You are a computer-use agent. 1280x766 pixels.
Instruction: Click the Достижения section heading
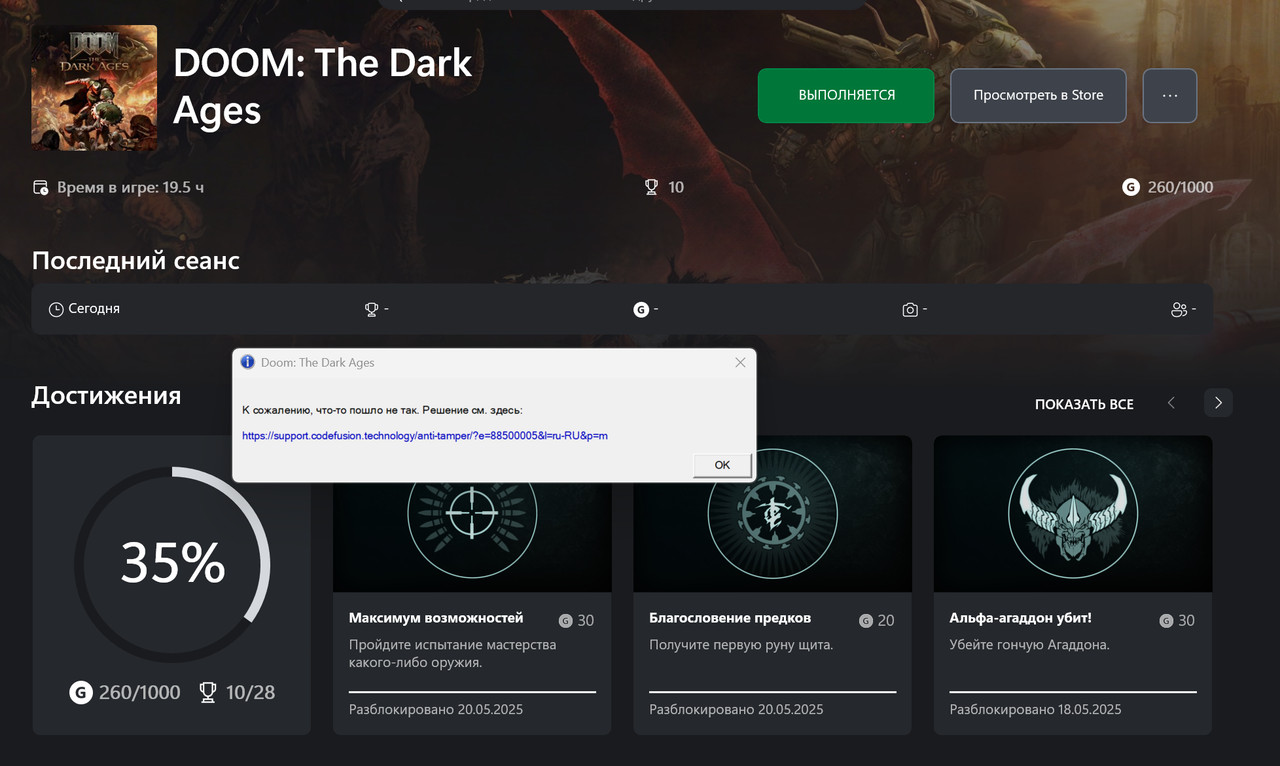(106, 396)
